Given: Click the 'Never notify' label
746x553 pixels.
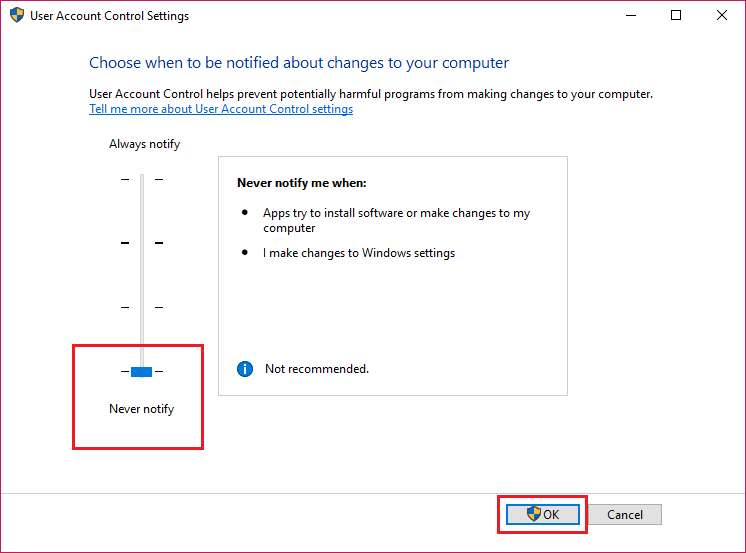Looking at the screenshot, I should pyautogui.click(x=141, y=409).
